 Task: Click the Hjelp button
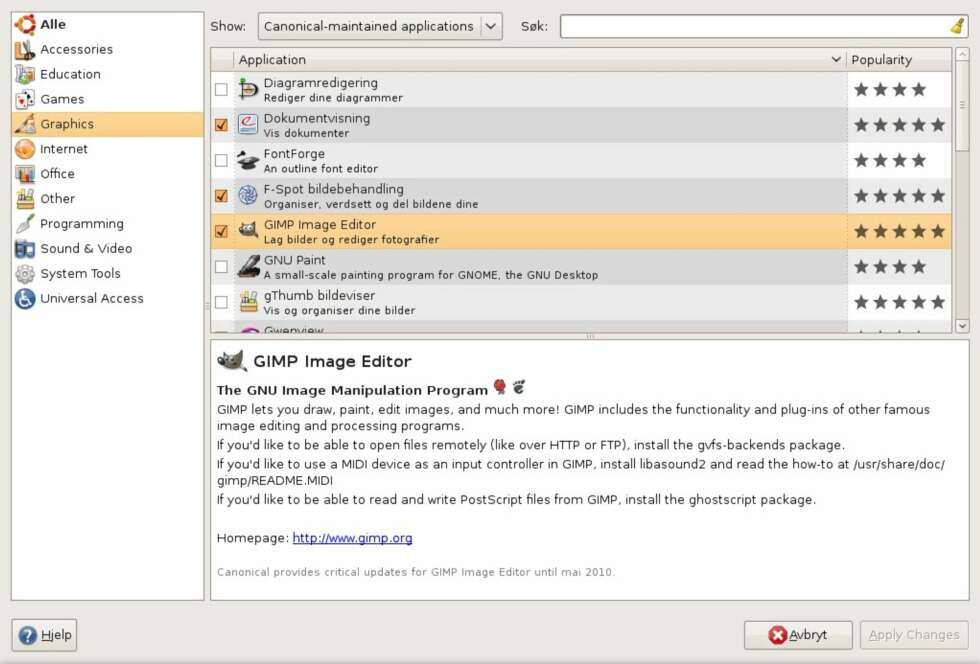pos(44,635)
